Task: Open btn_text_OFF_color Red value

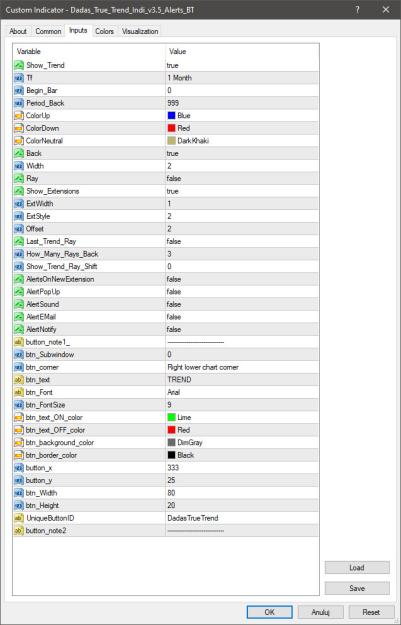Action: point(242,430)
